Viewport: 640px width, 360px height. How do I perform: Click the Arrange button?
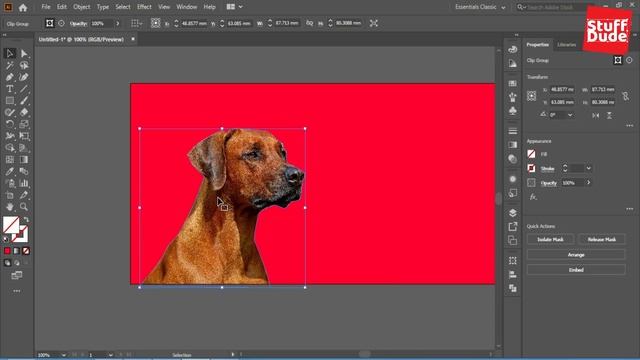(x=576, y=255)
